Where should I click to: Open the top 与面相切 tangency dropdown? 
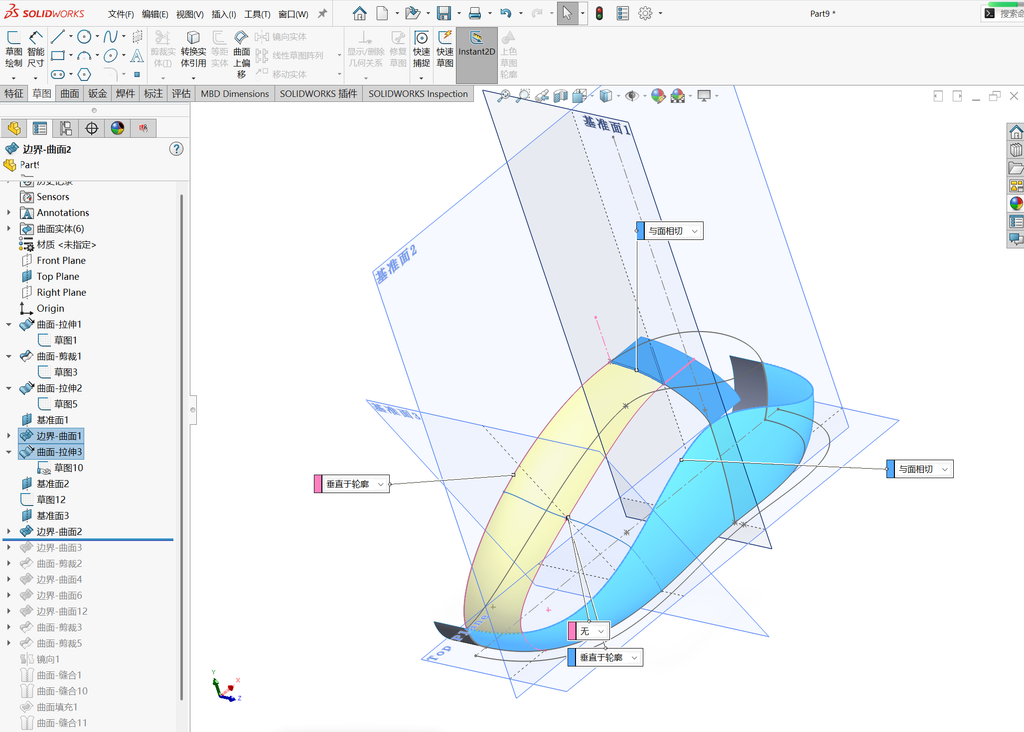pyautogui.click(x=694, y=231)
